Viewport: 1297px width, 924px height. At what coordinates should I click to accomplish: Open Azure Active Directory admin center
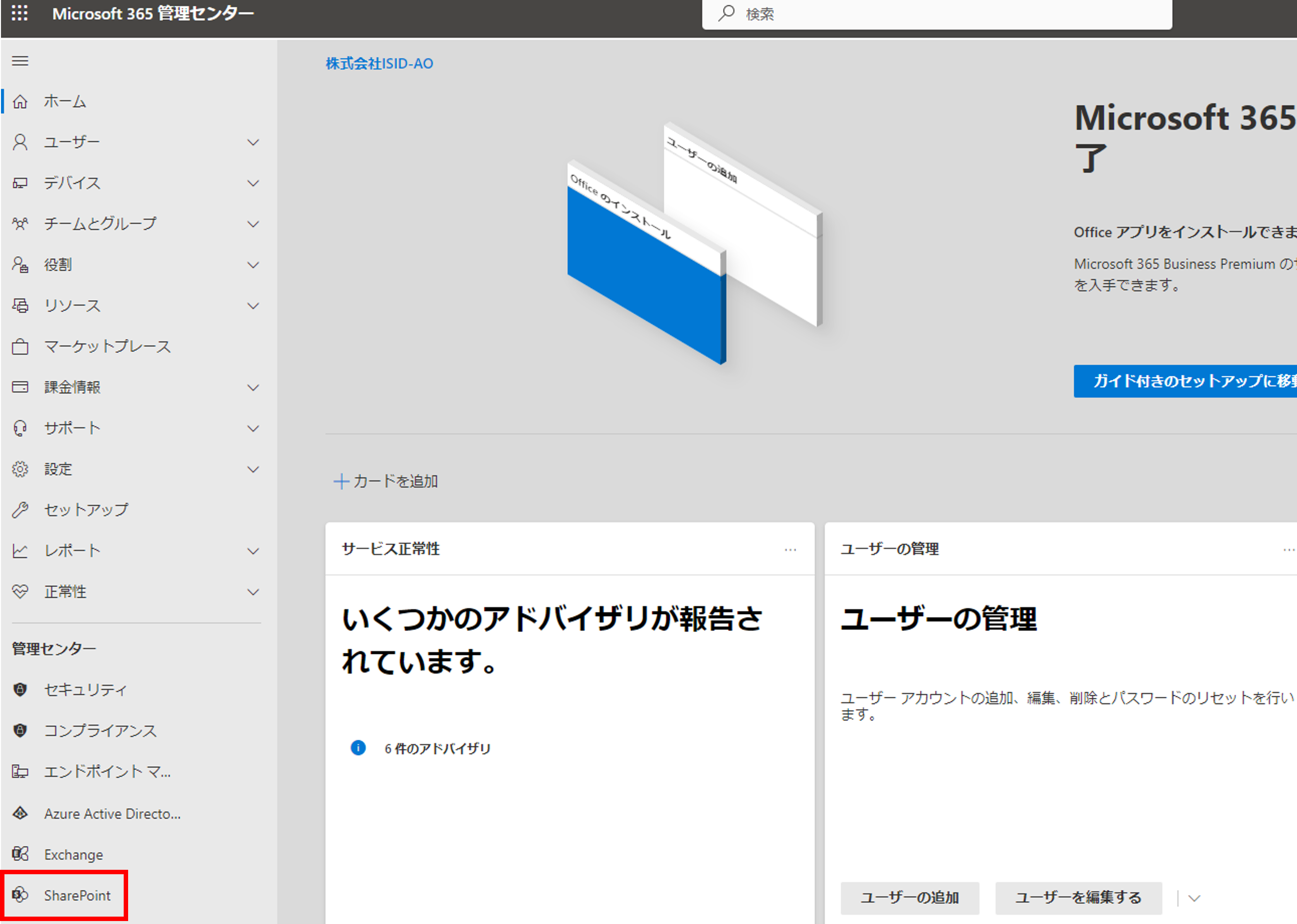point(113,814)
